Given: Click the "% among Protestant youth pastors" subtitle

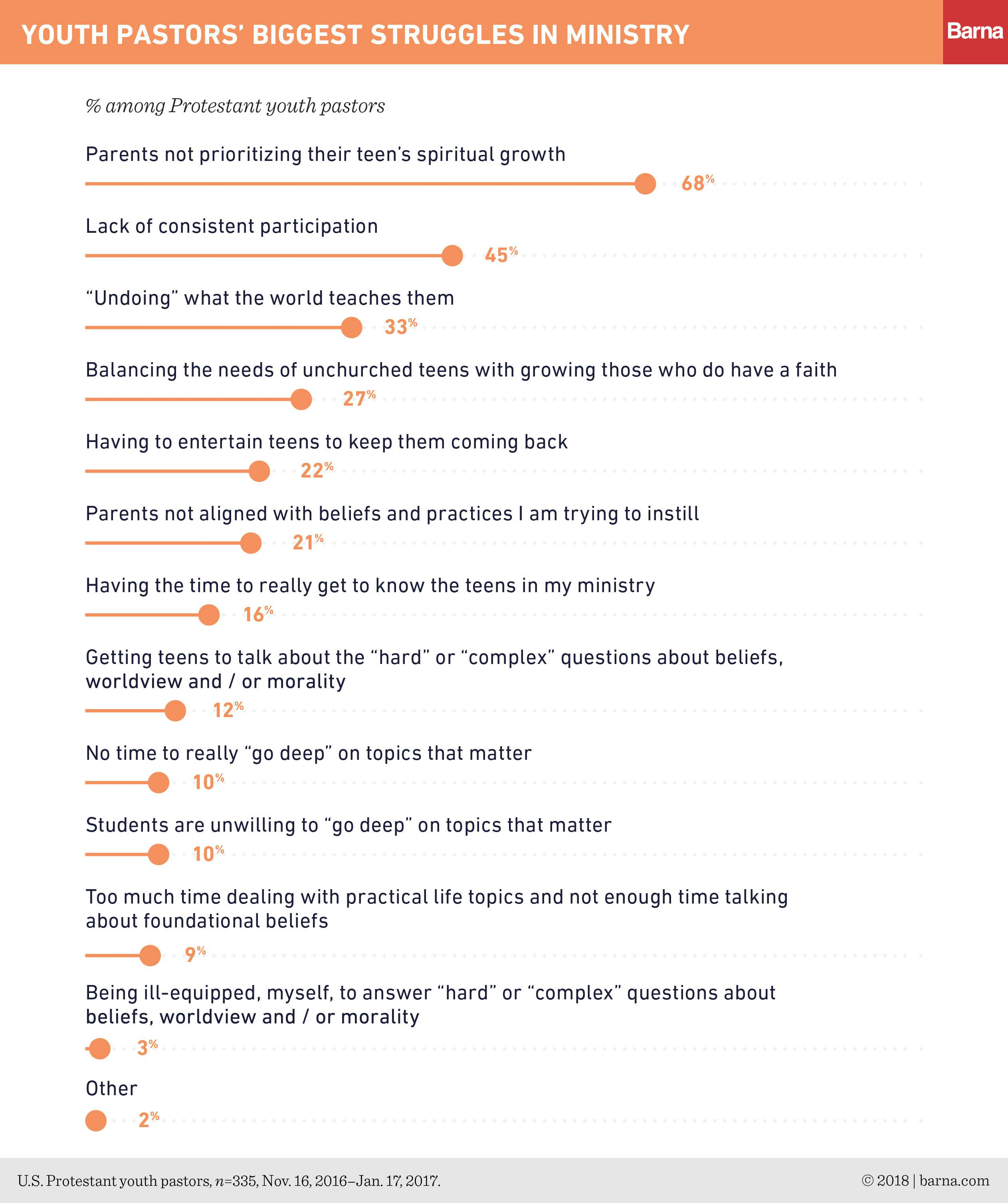Looking at the screenshot, I should click(235, 106).
